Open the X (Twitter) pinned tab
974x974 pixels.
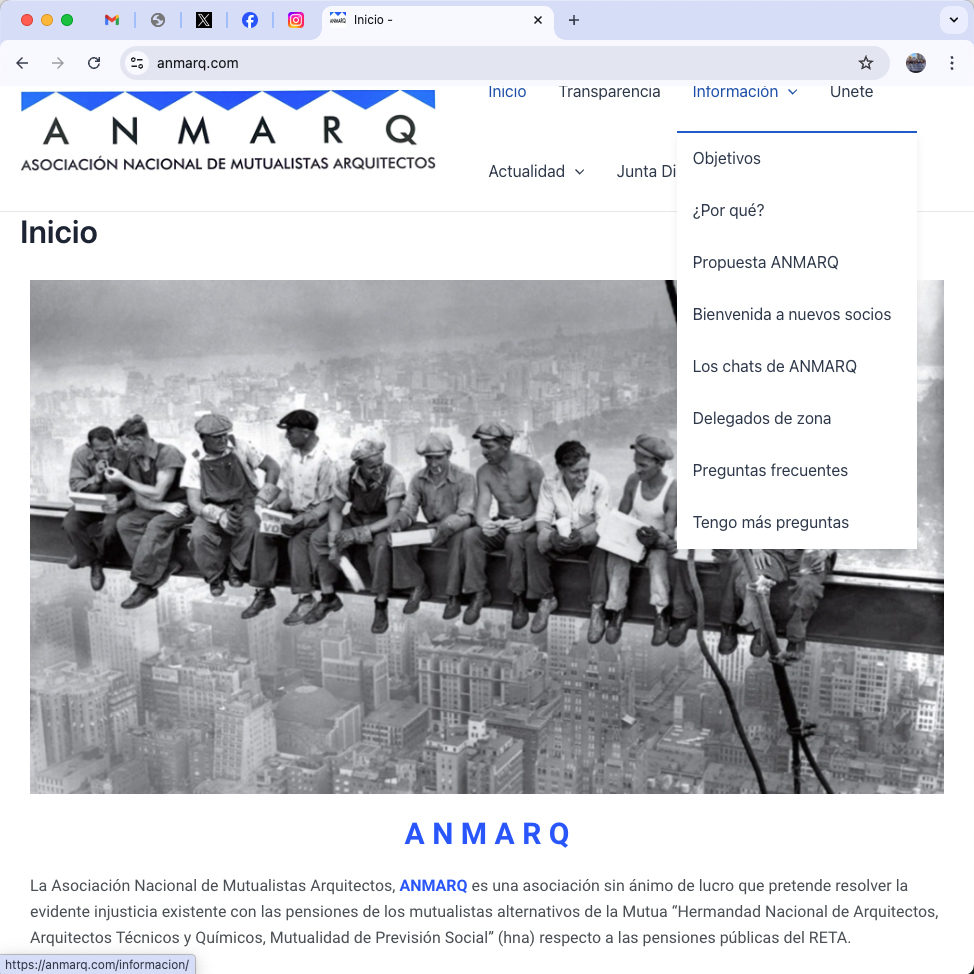204,20
